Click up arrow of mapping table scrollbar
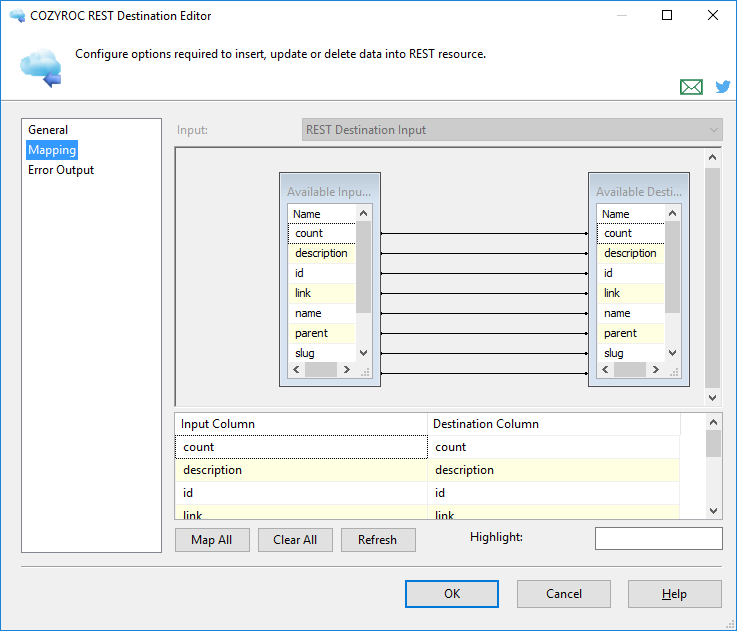Image resolution: width=737 pixels, height=631 pixels. pyautogui.click(x=713, y=422)
